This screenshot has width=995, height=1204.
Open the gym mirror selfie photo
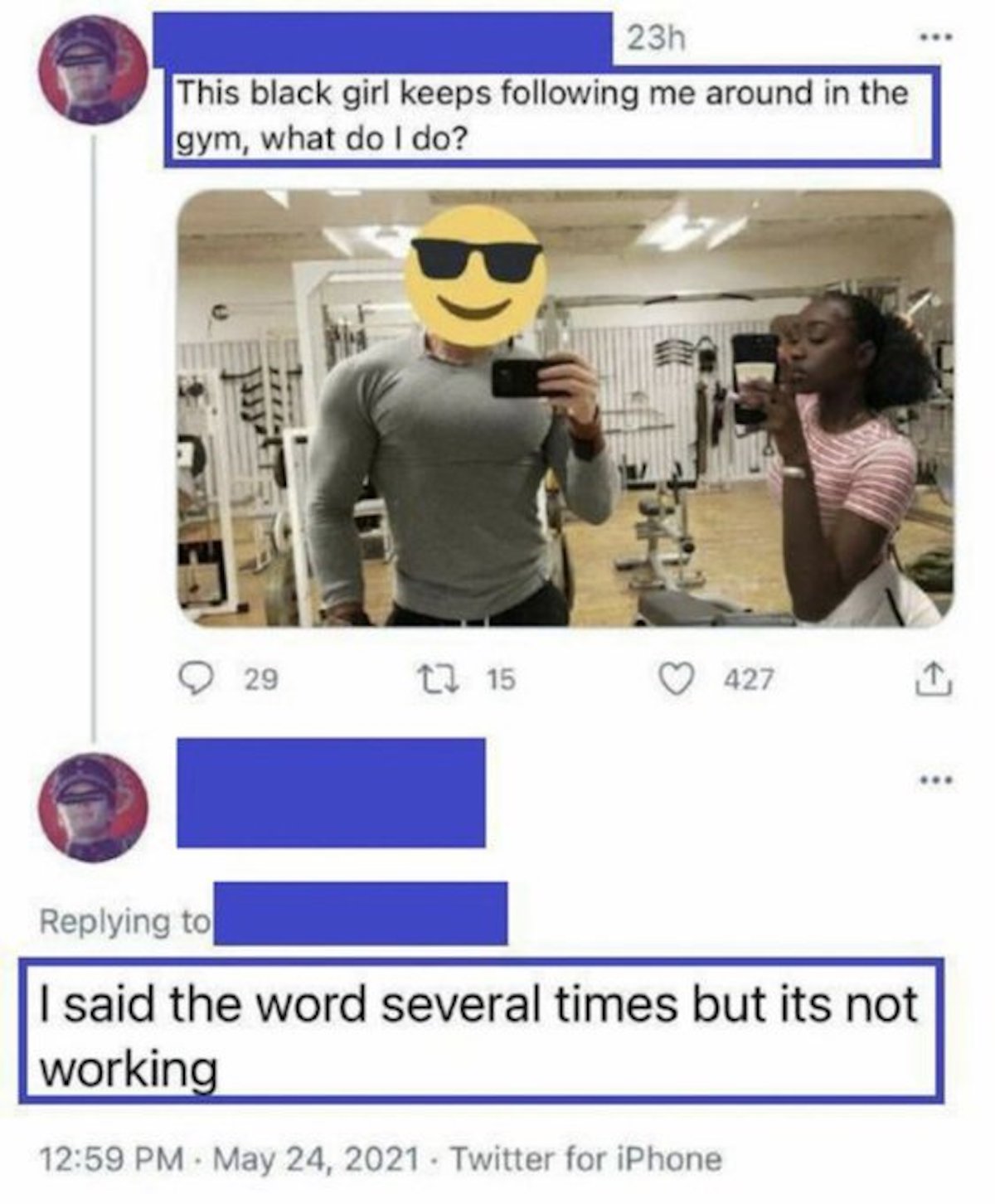pos(565,408)
